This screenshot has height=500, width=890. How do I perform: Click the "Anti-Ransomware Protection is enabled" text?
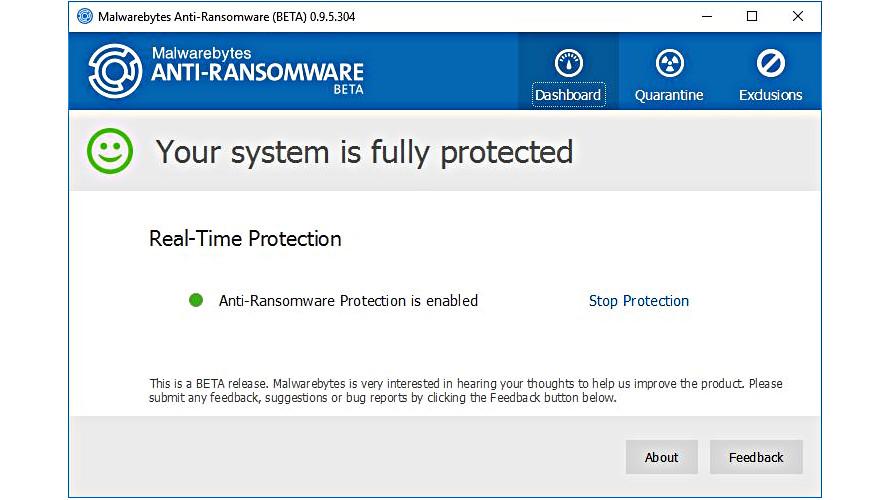click(x=348, y=301)
